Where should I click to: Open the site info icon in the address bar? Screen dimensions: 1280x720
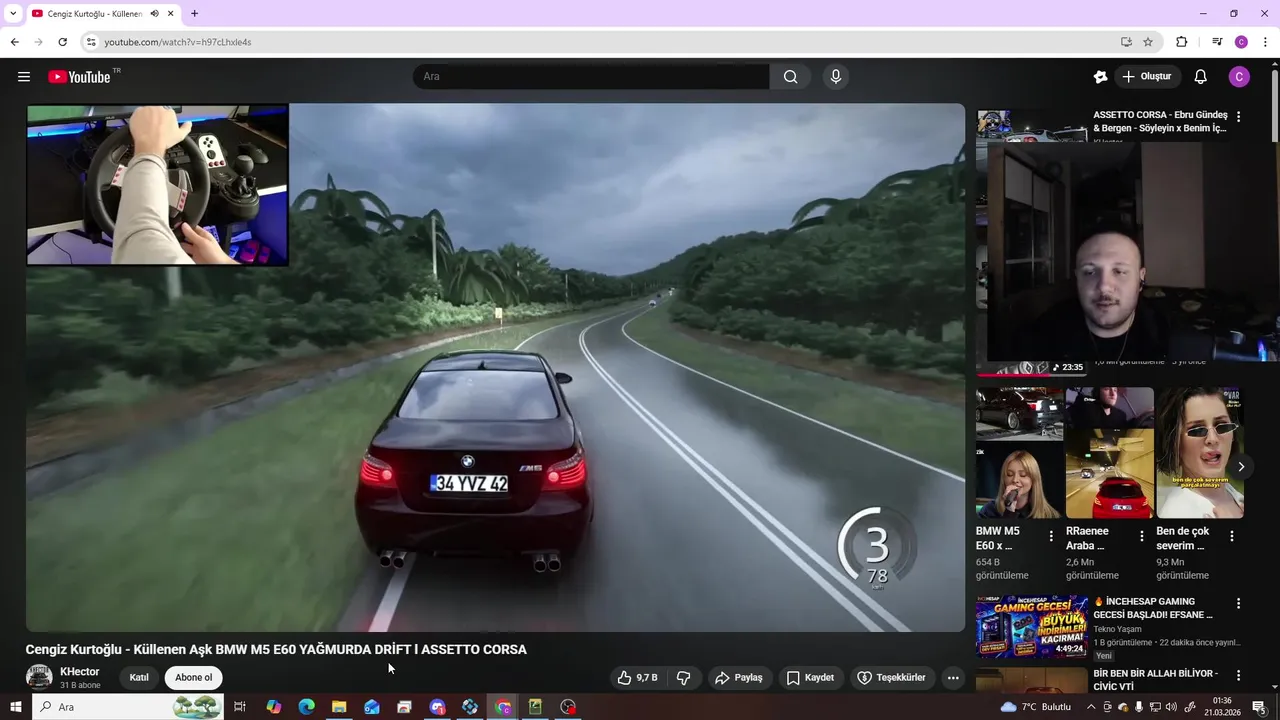pyautogui.click(x=91, y=42)
